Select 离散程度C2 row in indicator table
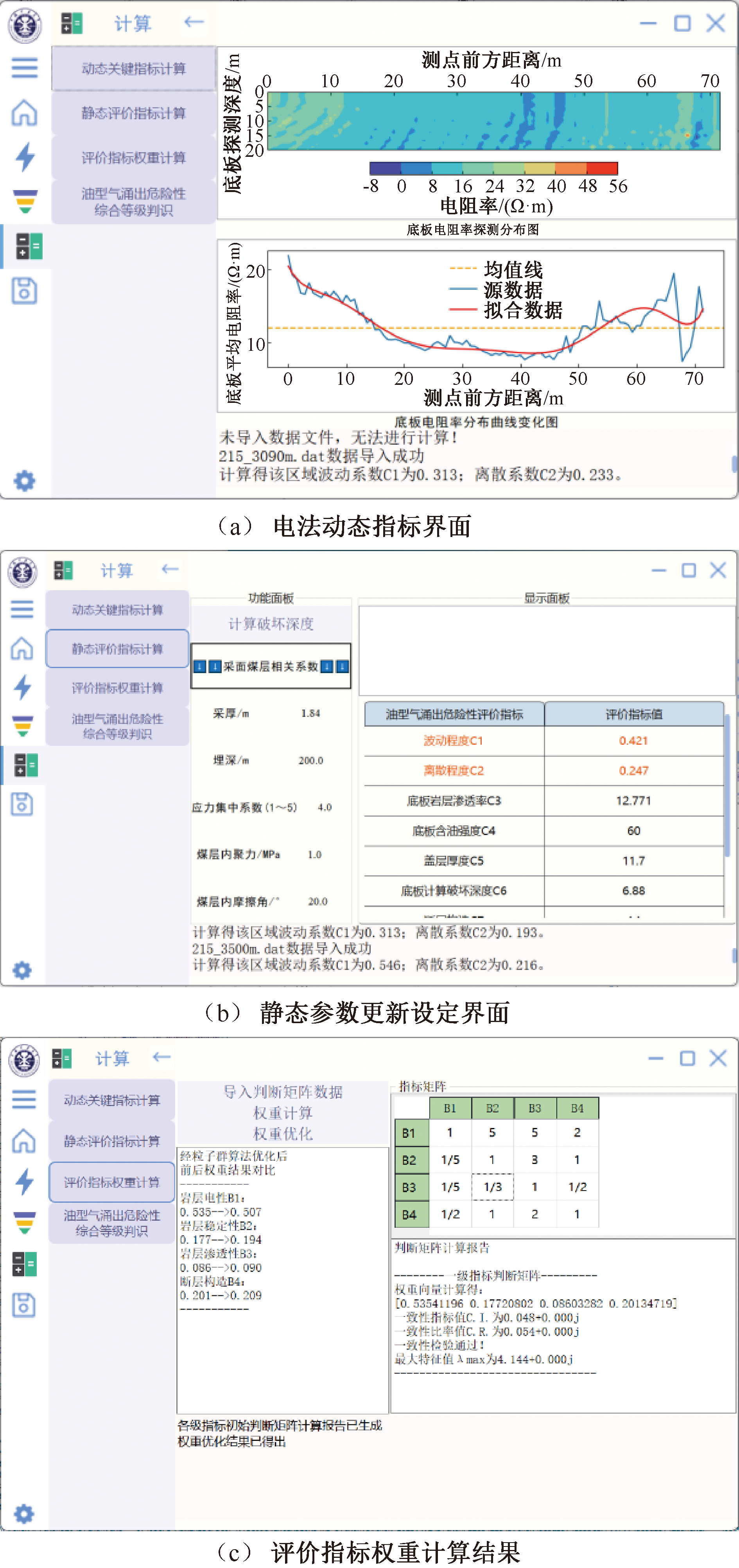The height and width of the screenshot is (1568, 739). [543, 771]
